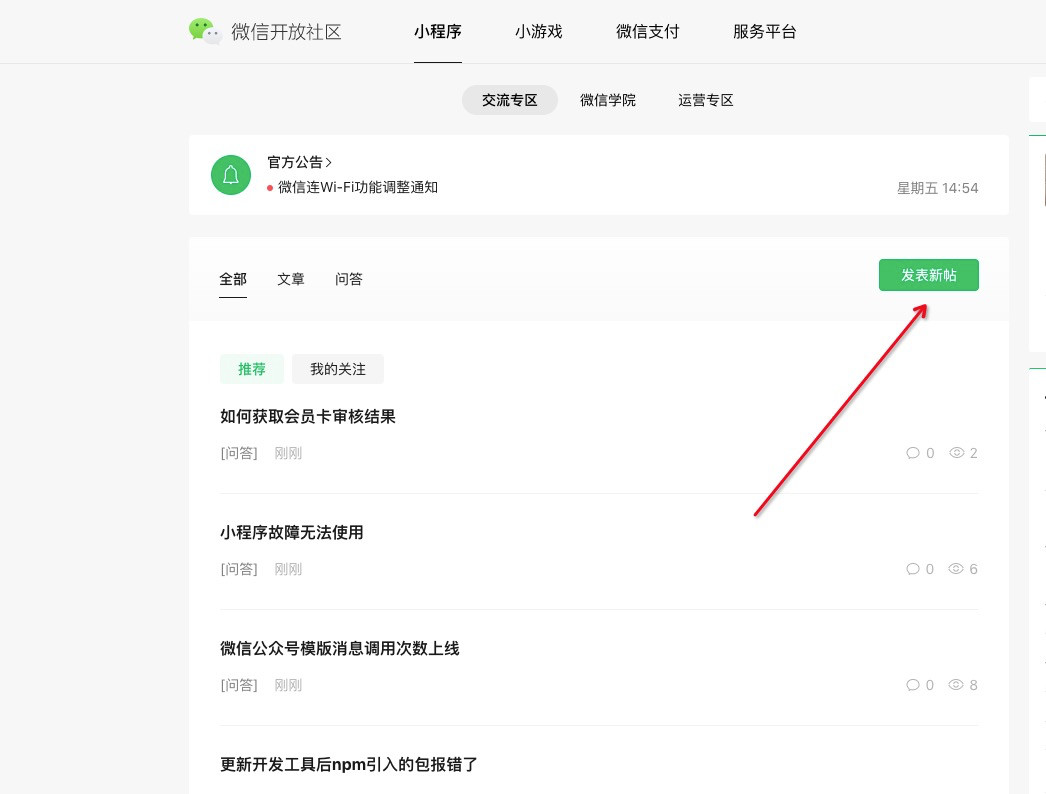Expand 官方公告 announcements chevron
Viewport: 1046px width, 794px height.
pyautogui.click(x=328, y=162)
